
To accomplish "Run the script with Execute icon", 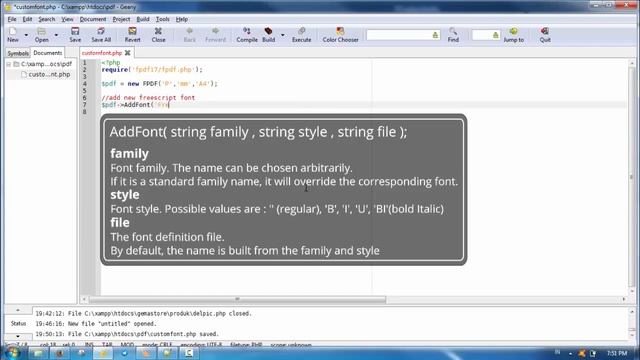I will click(x=301, y=35).
